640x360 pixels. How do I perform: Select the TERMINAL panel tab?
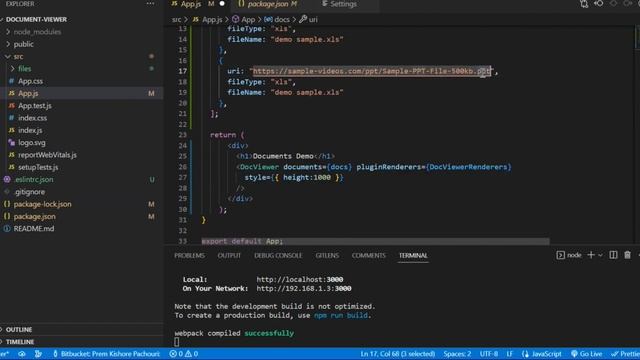413,256
